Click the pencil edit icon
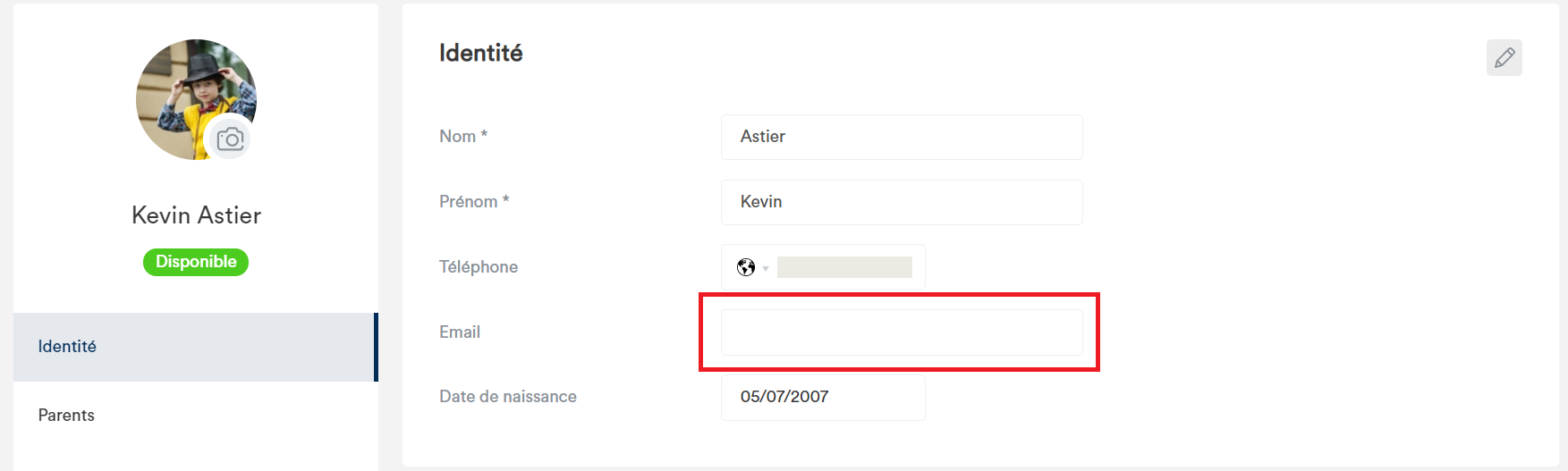The height and width of the screenshot is (471, 1568). (x=1504, y=57)
